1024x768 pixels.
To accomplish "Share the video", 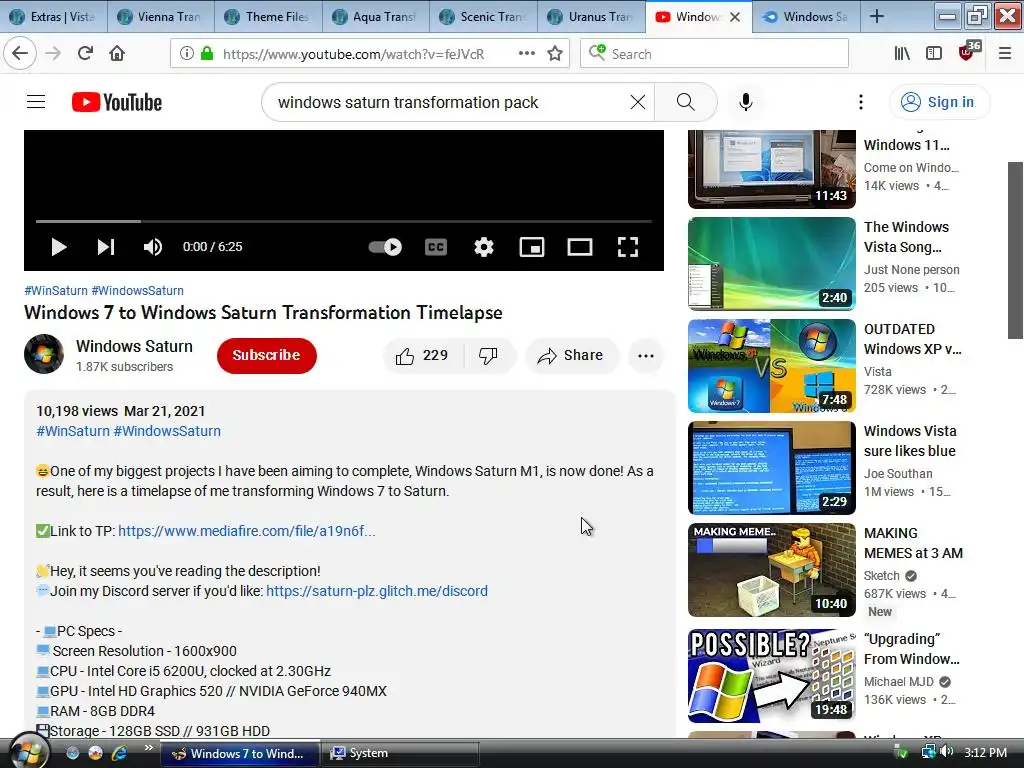I will click(571, 355).
